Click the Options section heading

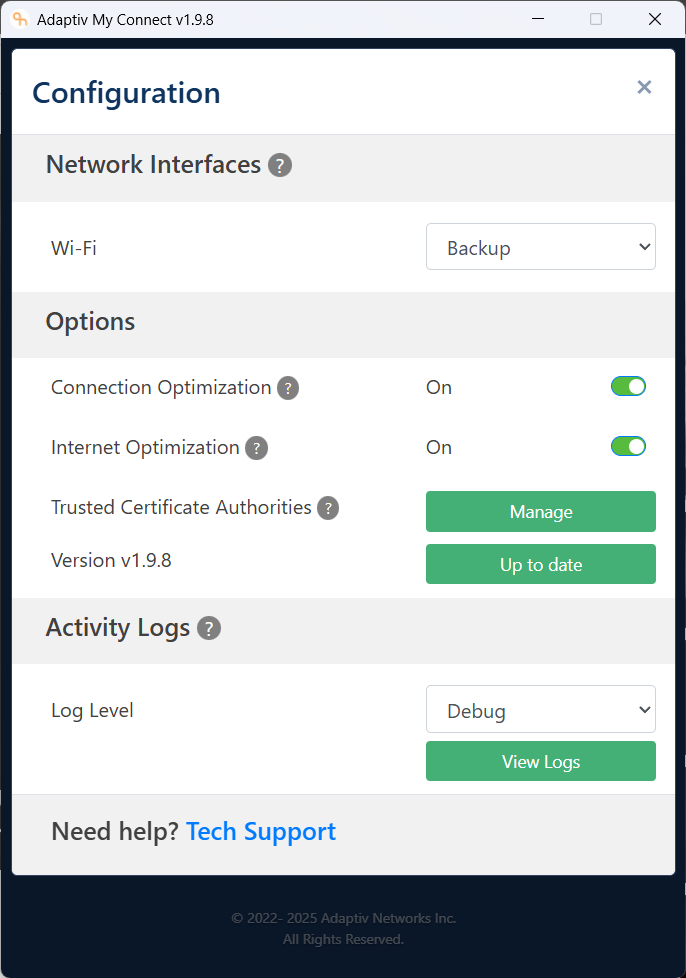[90, 322]
